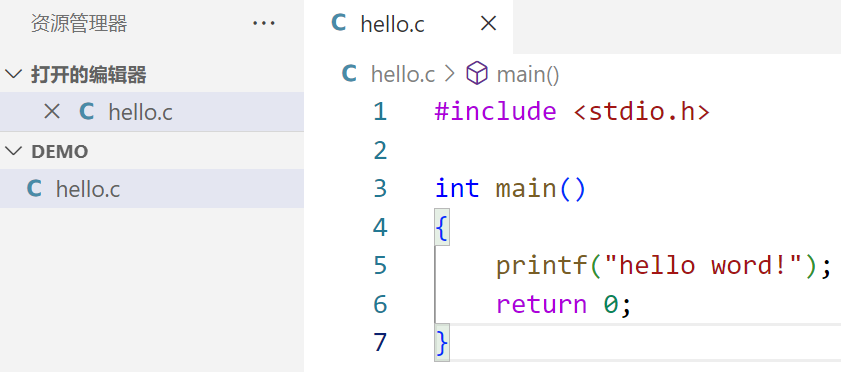Click the return keyword on line 6
841x372 pixels.
[x=541, y=304]
